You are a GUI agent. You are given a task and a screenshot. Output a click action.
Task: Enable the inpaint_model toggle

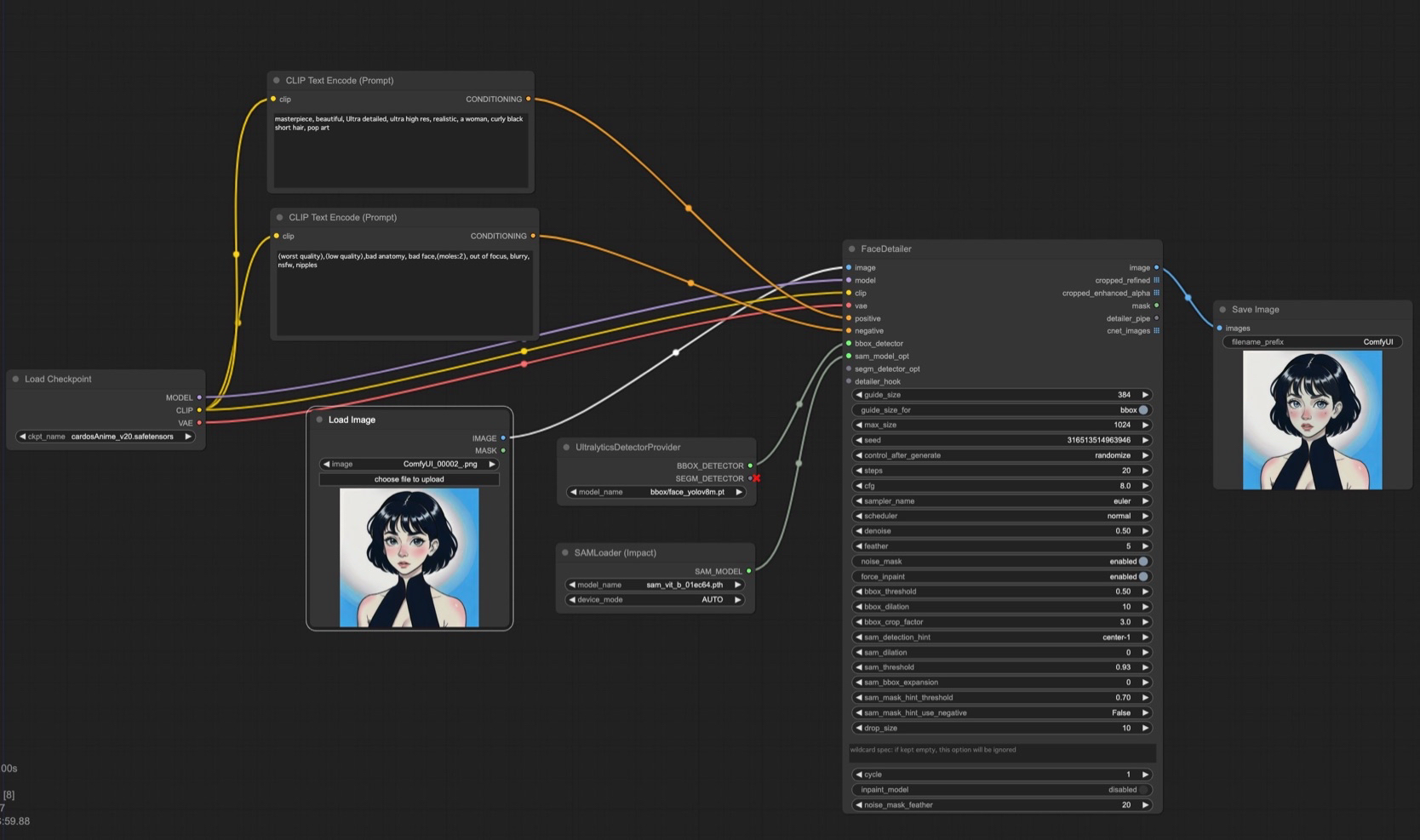tap(1143, 790)
